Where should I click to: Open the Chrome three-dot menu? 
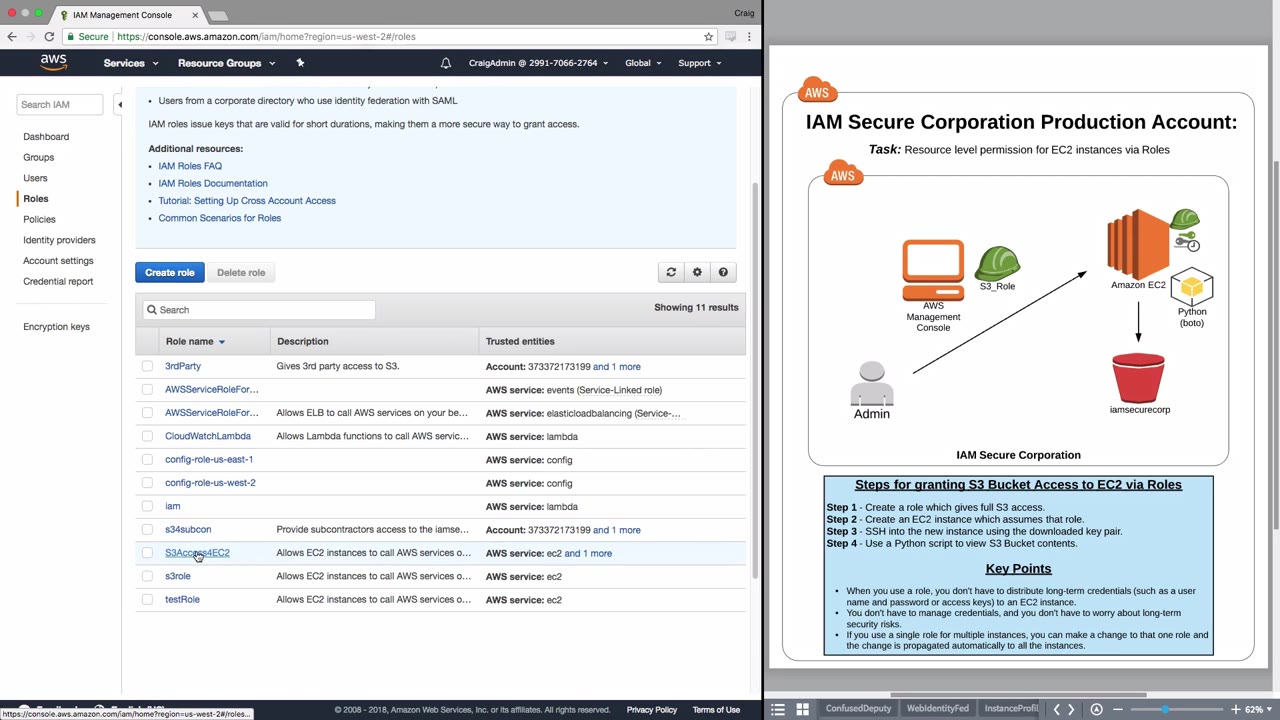pos(749,36)
